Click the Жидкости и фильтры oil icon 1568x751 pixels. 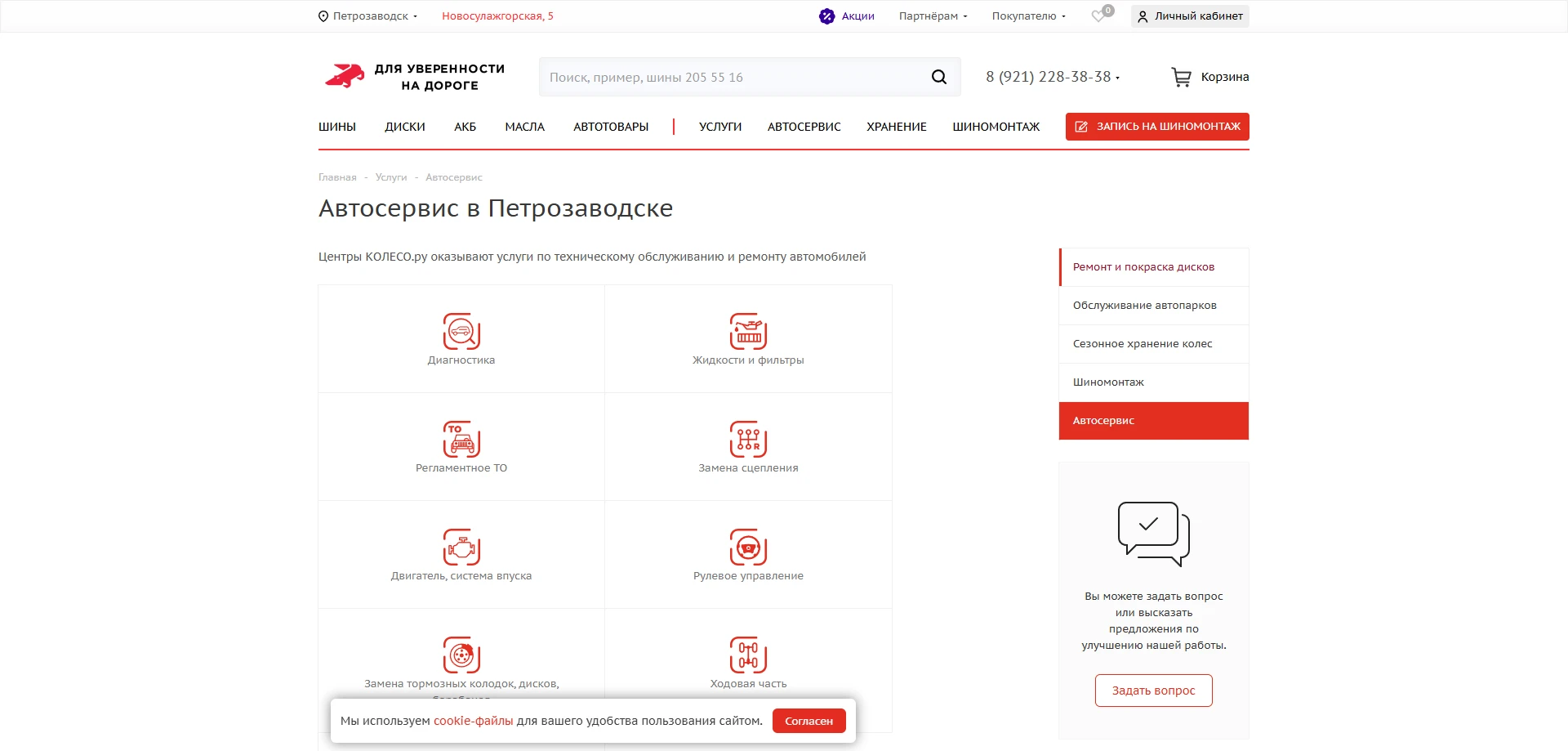click(x=748, y=331)
